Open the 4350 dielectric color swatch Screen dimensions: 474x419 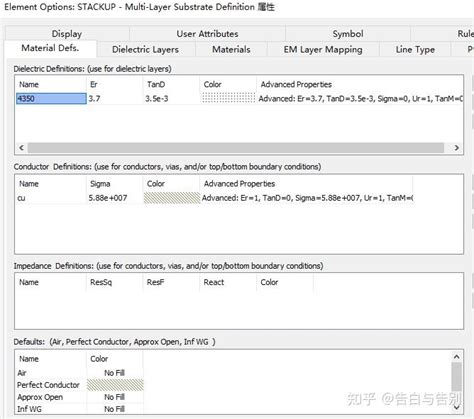pos(229,98)
